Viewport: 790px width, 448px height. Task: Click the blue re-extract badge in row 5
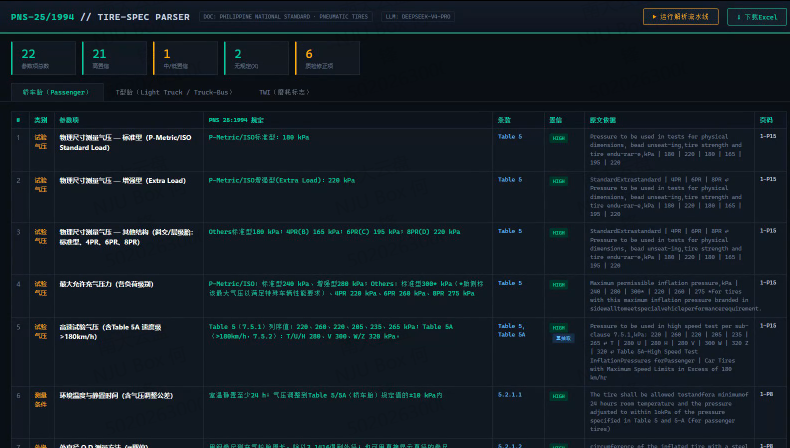(563, 338)
